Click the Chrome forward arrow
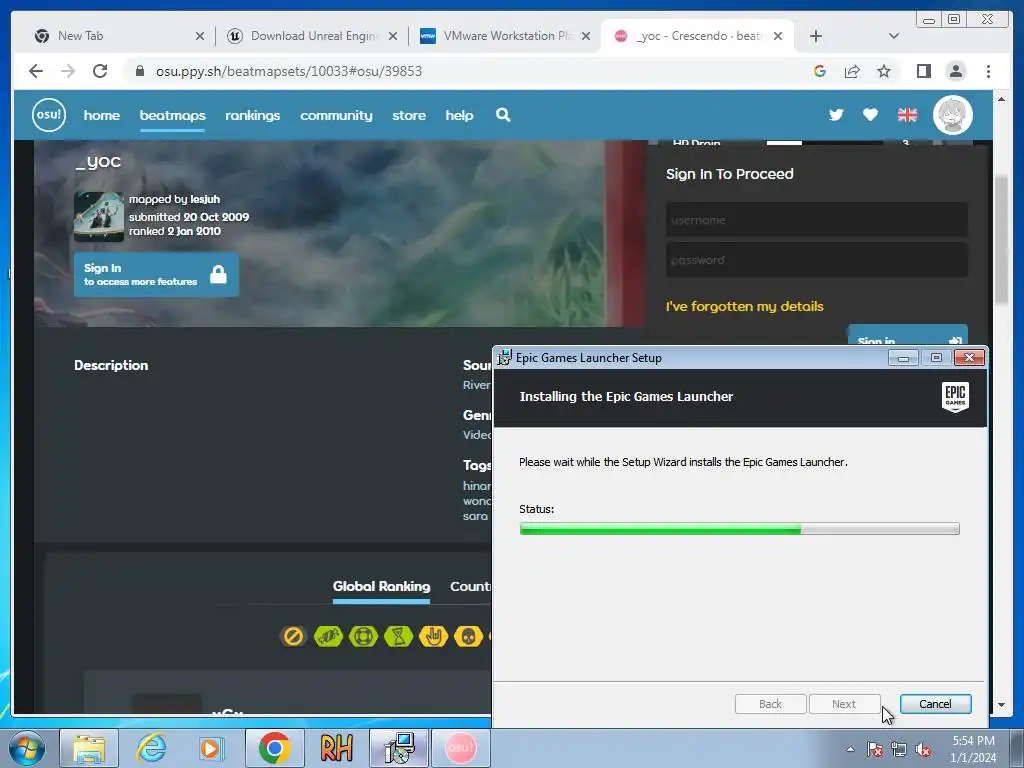Viewport: 1024px width, 768px height. tap(68, 71)
